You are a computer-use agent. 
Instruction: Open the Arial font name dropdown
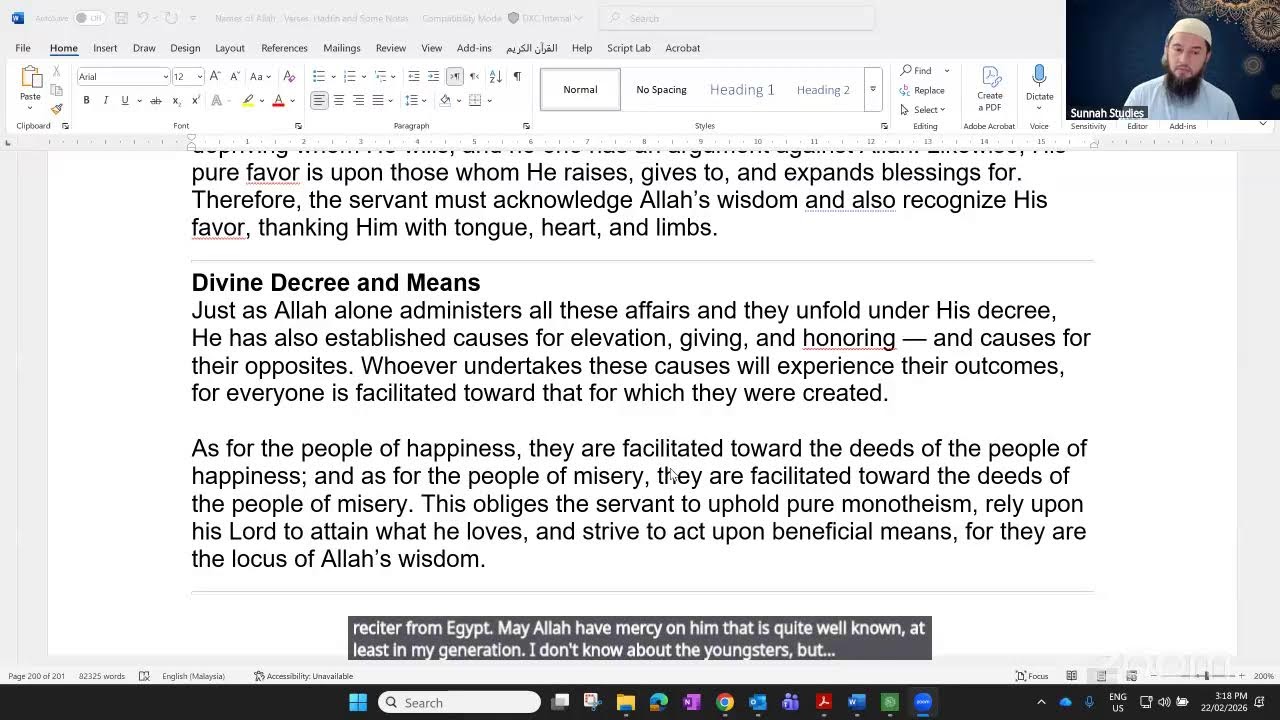tap(166, 77)
